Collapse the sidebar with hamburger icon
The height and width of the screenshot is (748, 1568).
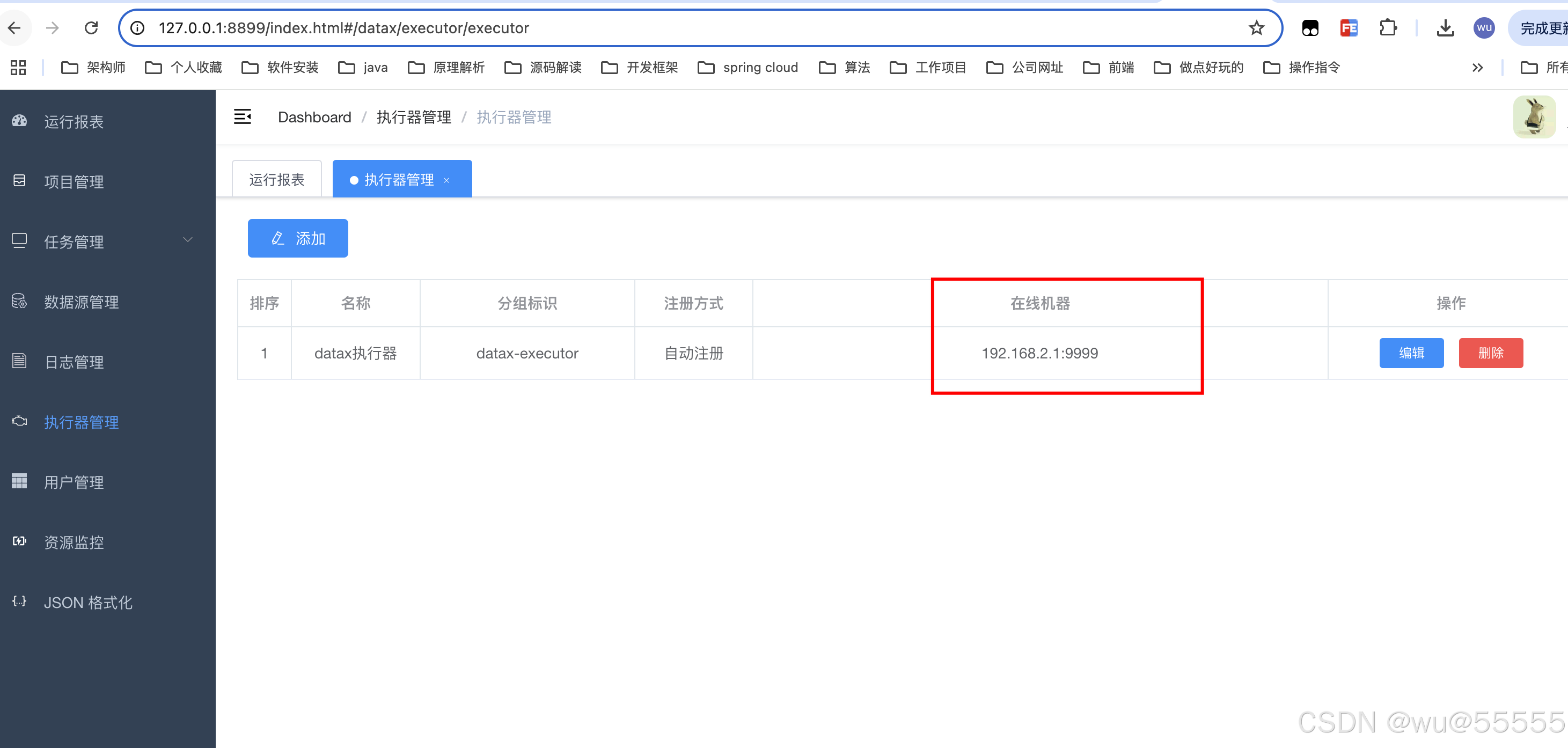point(242,116)
